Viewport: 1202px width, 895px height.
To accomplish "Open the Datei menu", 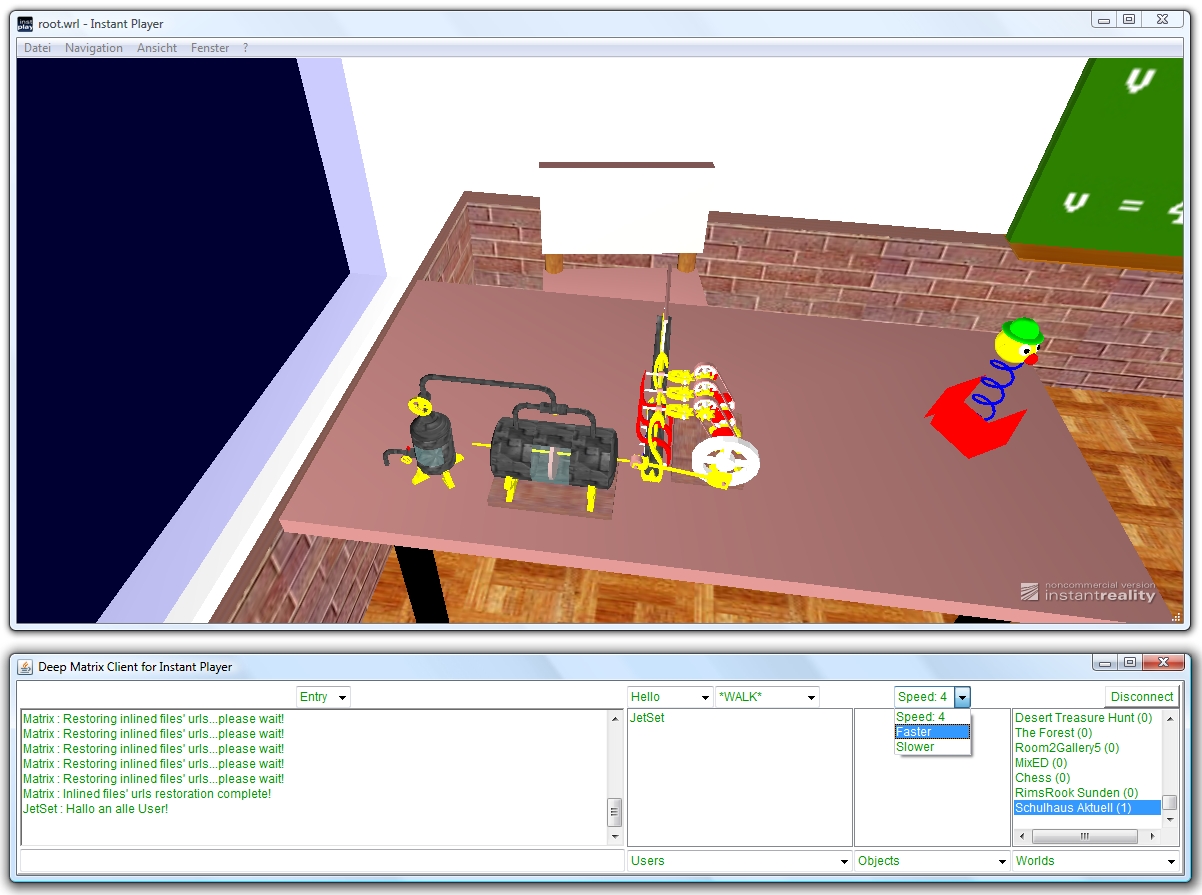I will point(38,48).
